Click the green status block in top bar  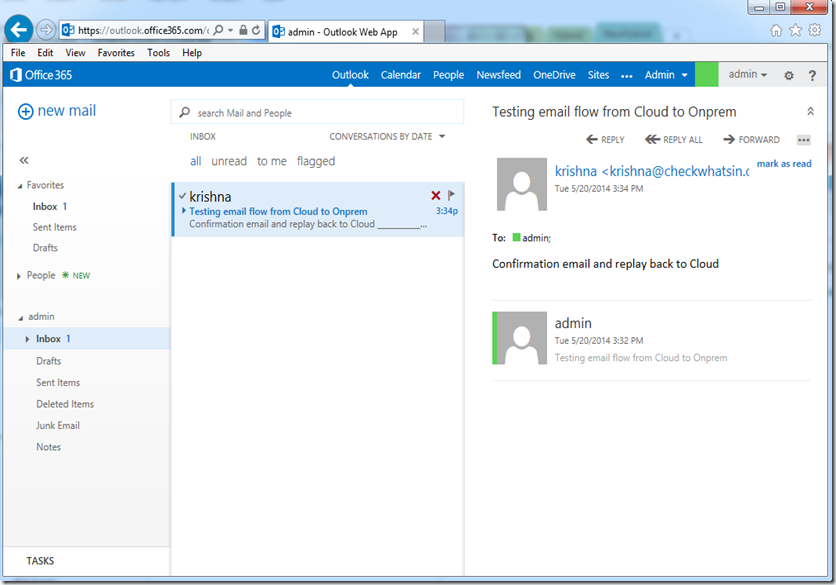coord(706,75)
